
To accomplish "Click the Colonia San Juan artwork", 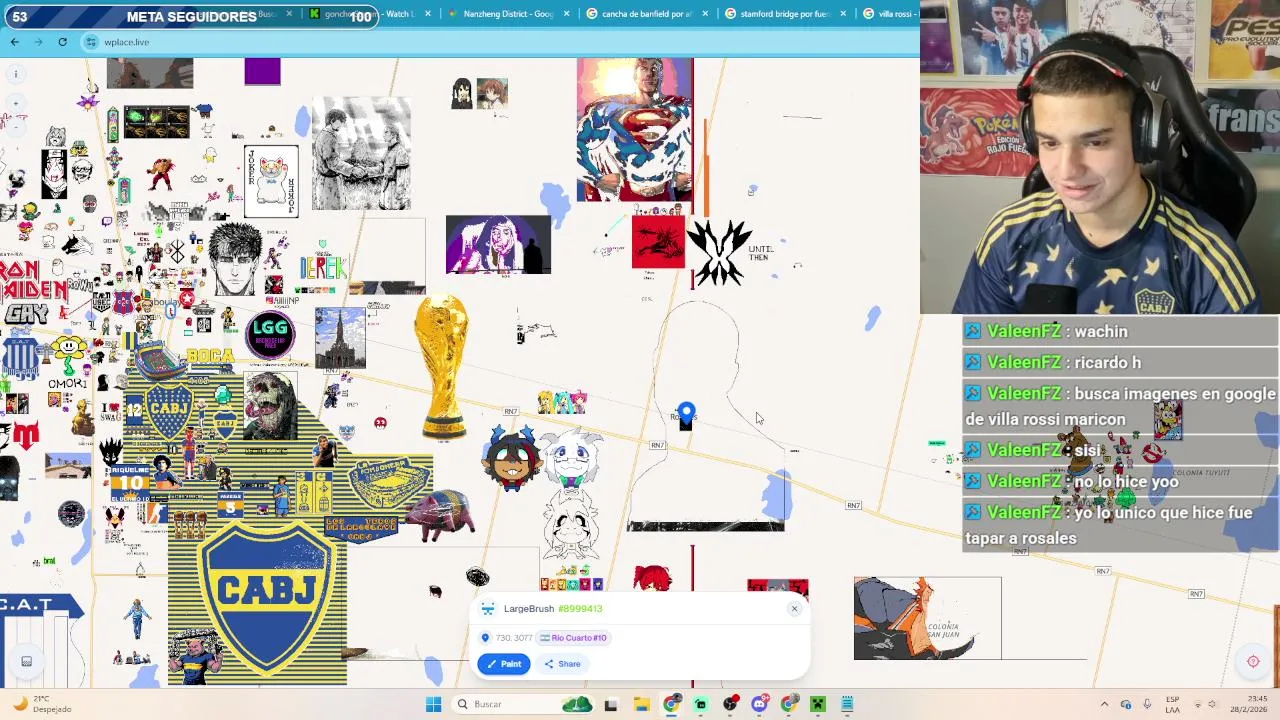I will pyautogui.click(x=927, y=618).
